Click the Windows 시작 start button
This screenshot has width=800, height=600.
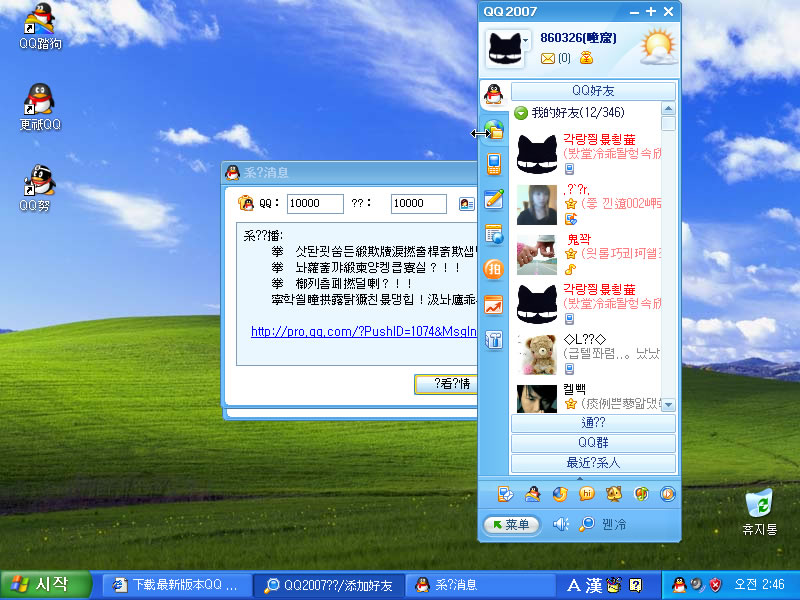pyautogui.click(x=46, y=585)
